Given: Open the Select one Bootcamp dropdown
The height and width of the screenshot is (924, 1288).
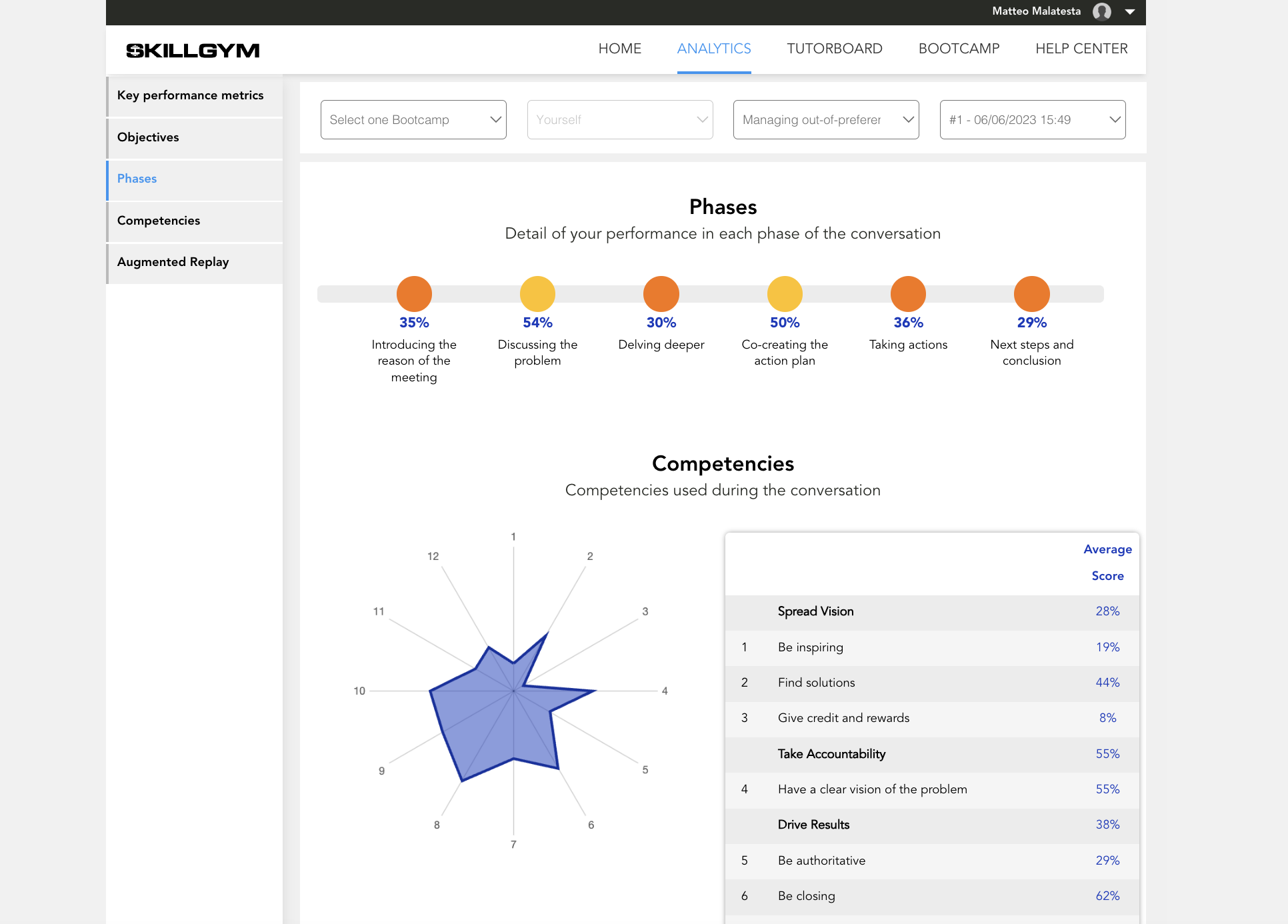Looking at the screenshot, I should click(413, 120).
